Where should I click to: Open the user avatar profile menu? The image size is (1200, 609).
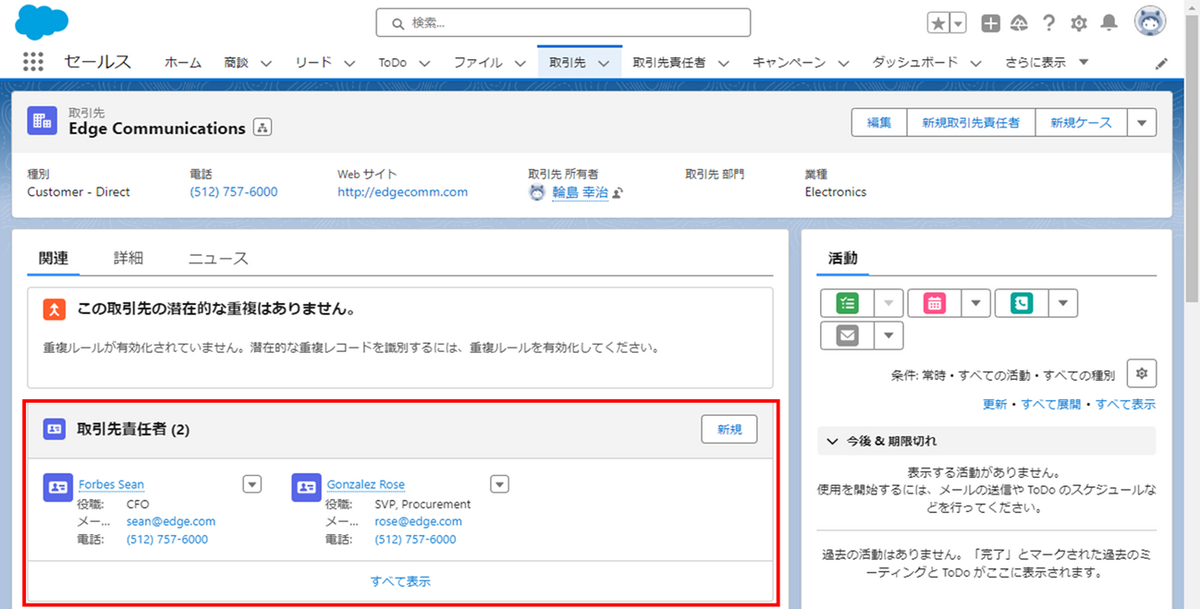1151,21
